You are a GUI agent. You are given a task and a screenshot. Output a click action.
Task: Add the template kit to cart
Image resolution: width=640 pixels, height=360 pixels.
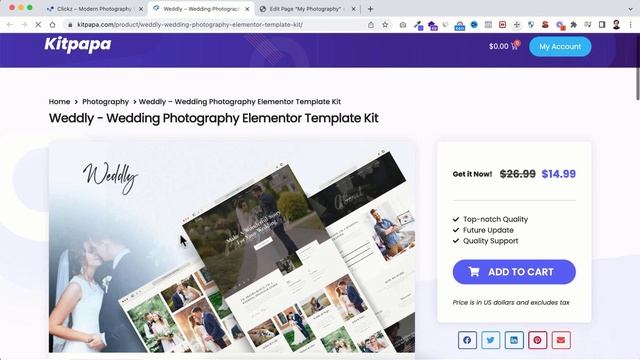pyautogui.click(x=514, y=272)
